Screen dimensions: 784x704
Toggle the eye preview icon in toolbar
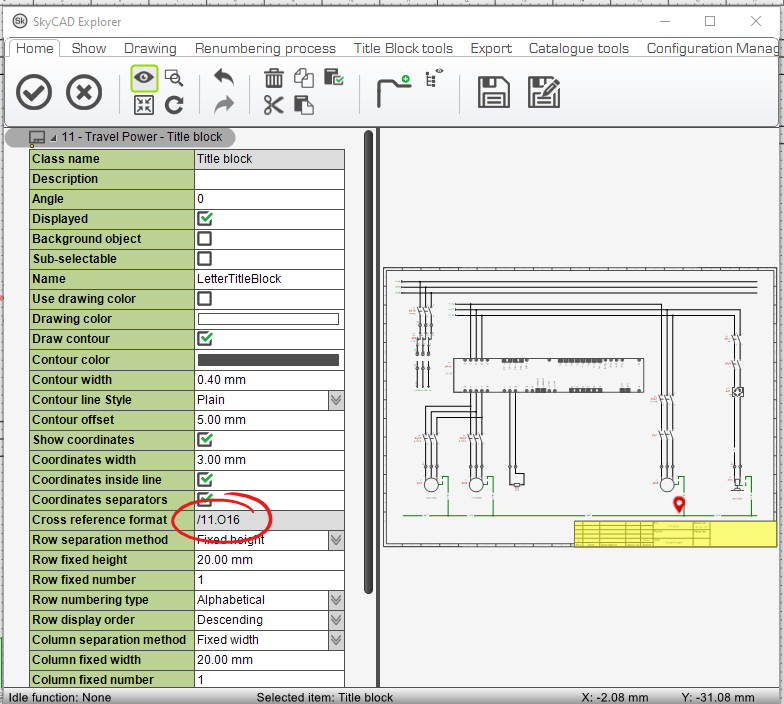click(x=144, y=78)
